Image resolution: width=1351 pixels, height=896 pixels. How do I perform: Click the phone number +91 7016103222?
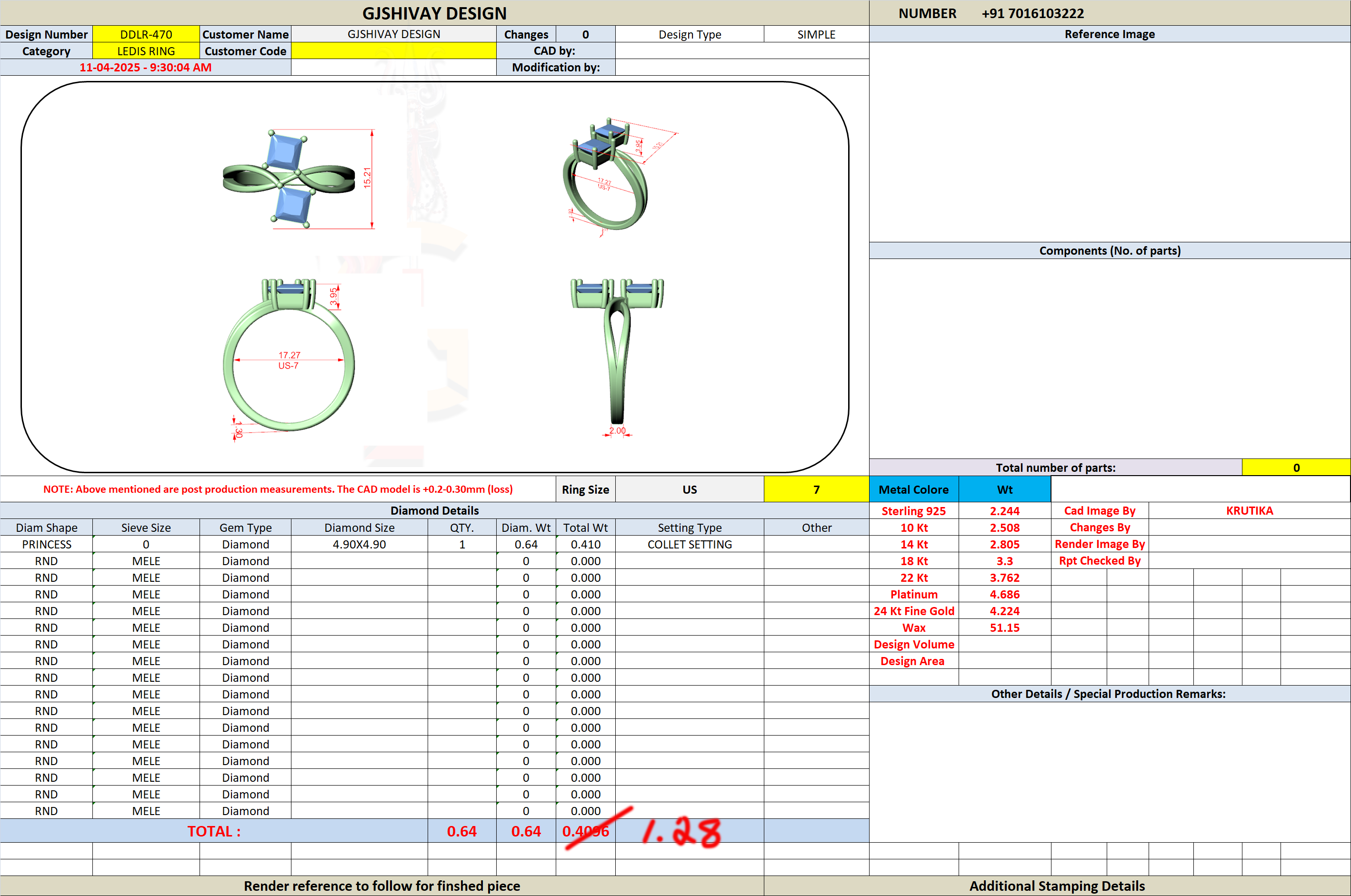coord(1032,13)
